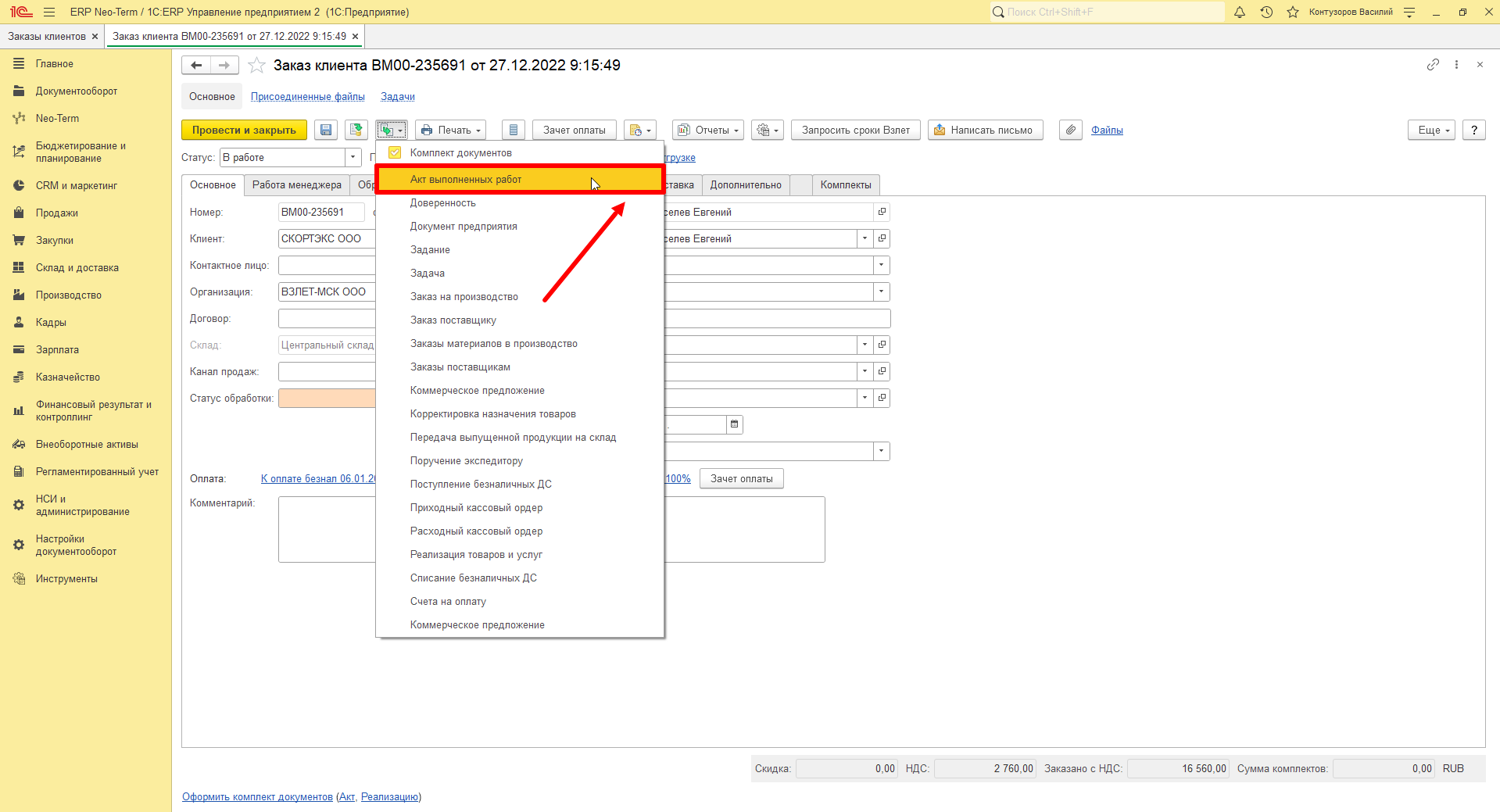Open notifications bell icon
The image size is (1500, 812).
1240,12
